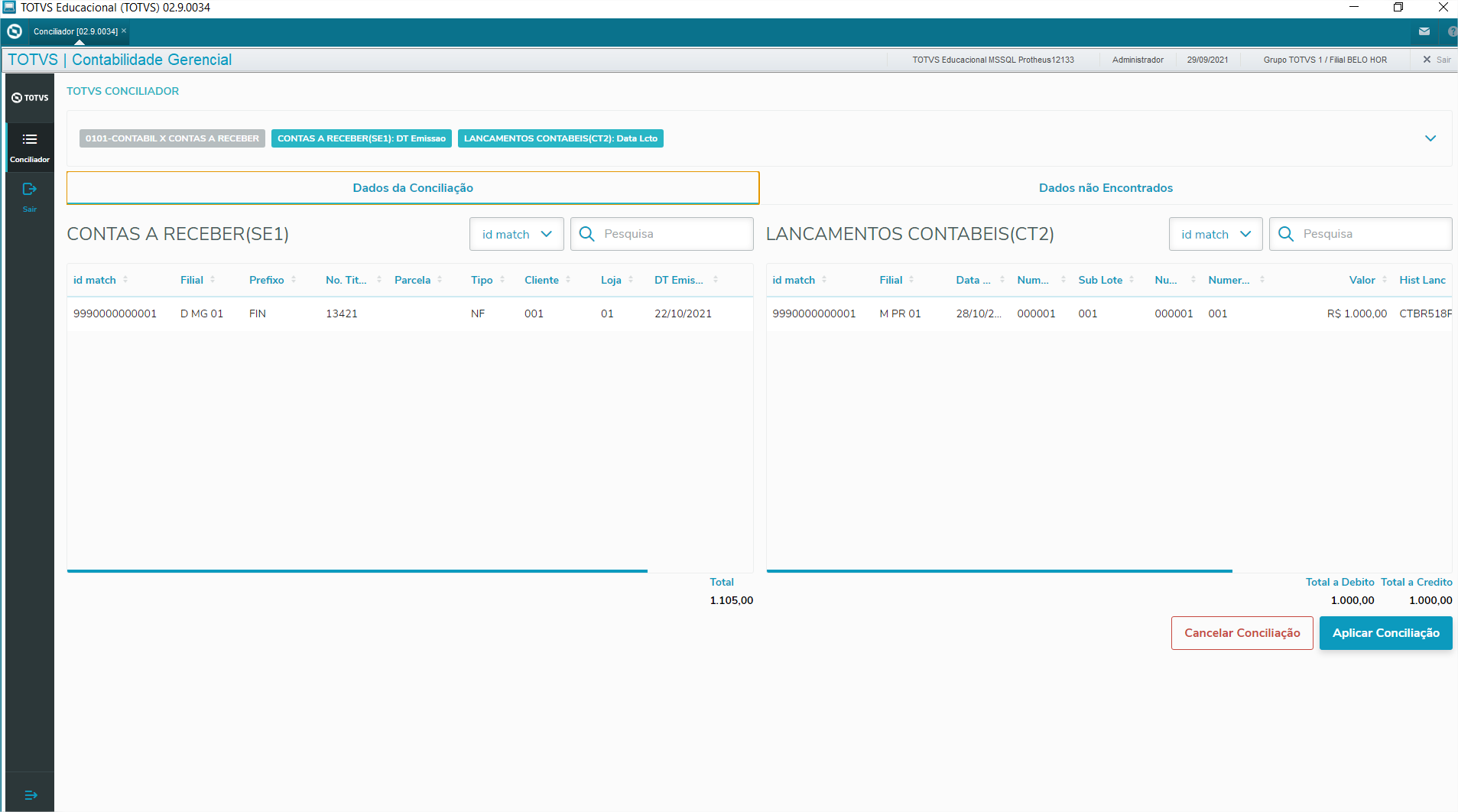Screen dimensions: 1458x812
Task: Sort CONTAS A RECEBER by id match column
Action: pos(125,280)
